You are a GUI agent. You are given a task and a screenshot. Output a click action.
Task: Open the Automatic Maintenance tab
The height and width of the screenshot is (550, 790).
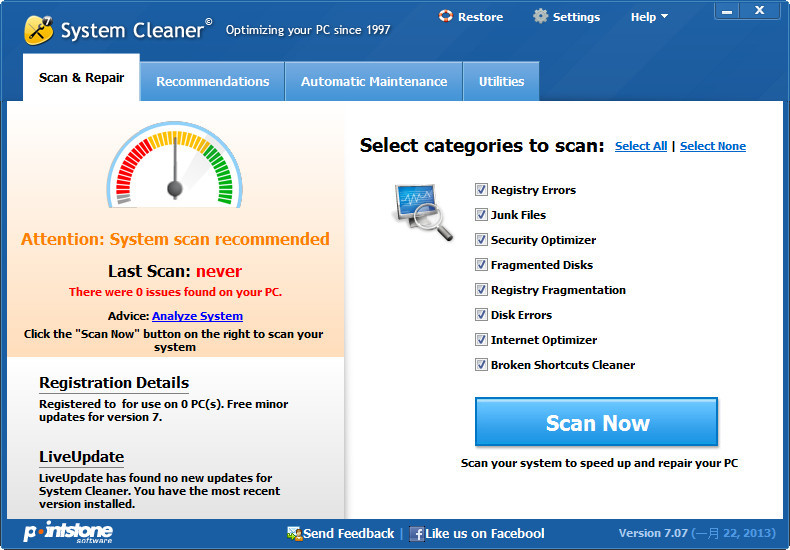coord(374,81)
